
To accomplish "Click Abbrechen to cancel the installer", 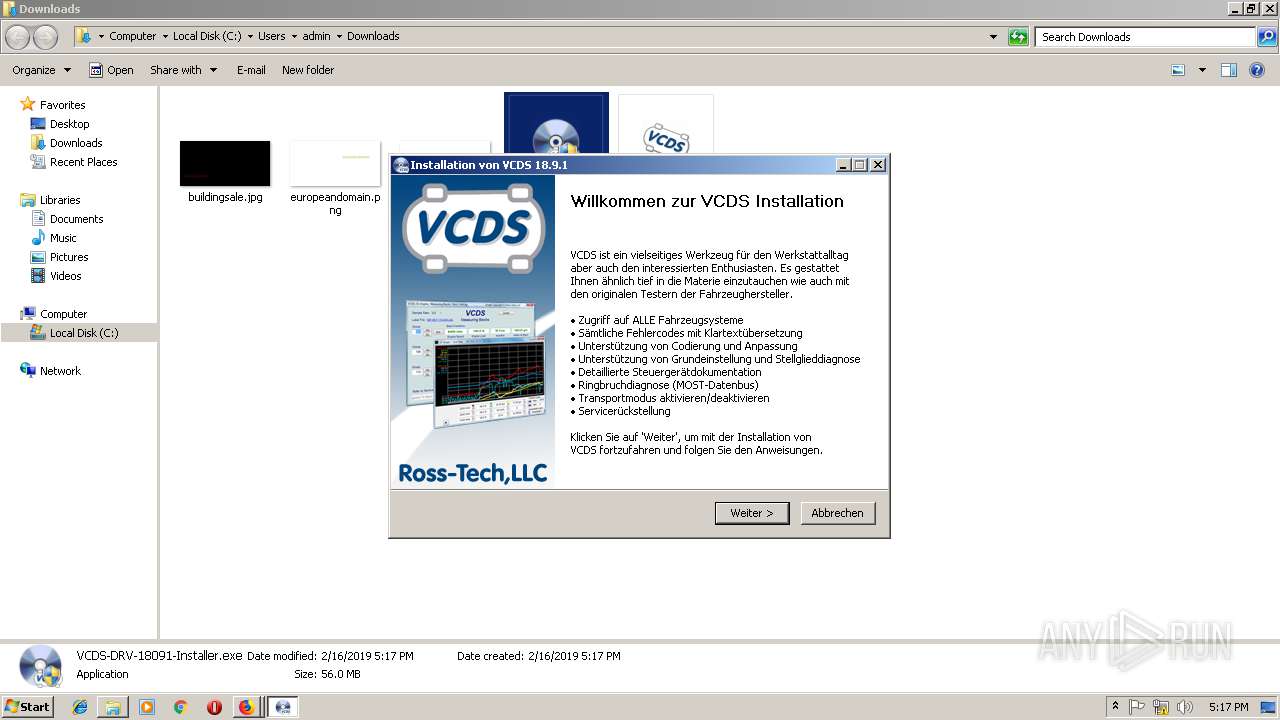I will pyautogui.click(x=837, y=513).
